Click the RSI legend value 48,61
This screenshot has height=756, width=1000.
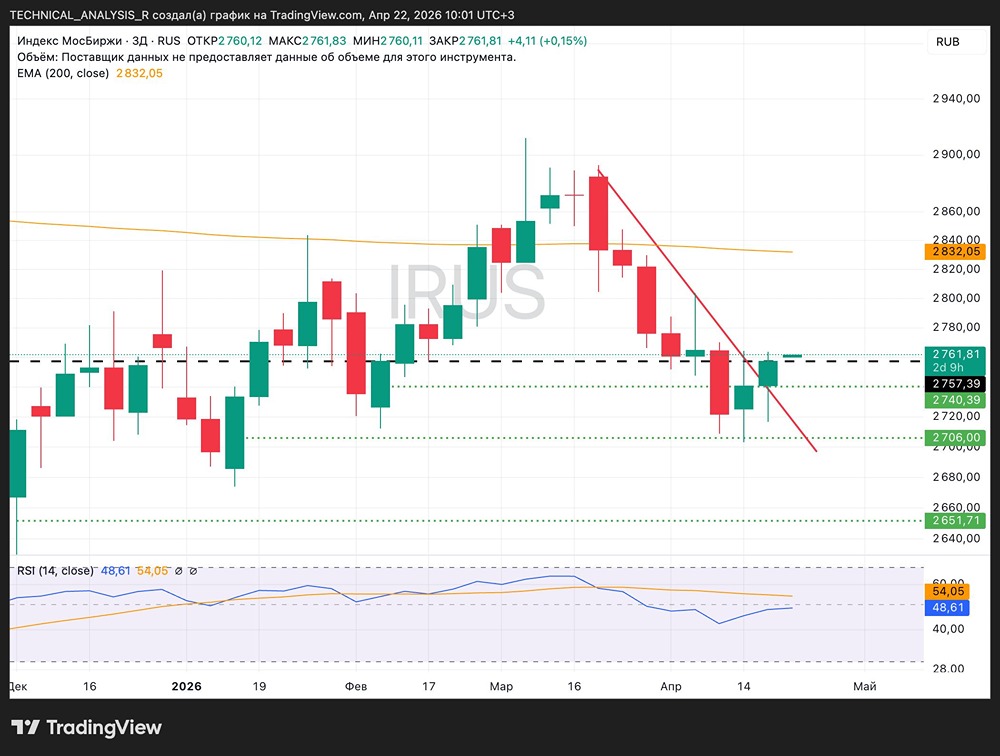pos(115,570)
